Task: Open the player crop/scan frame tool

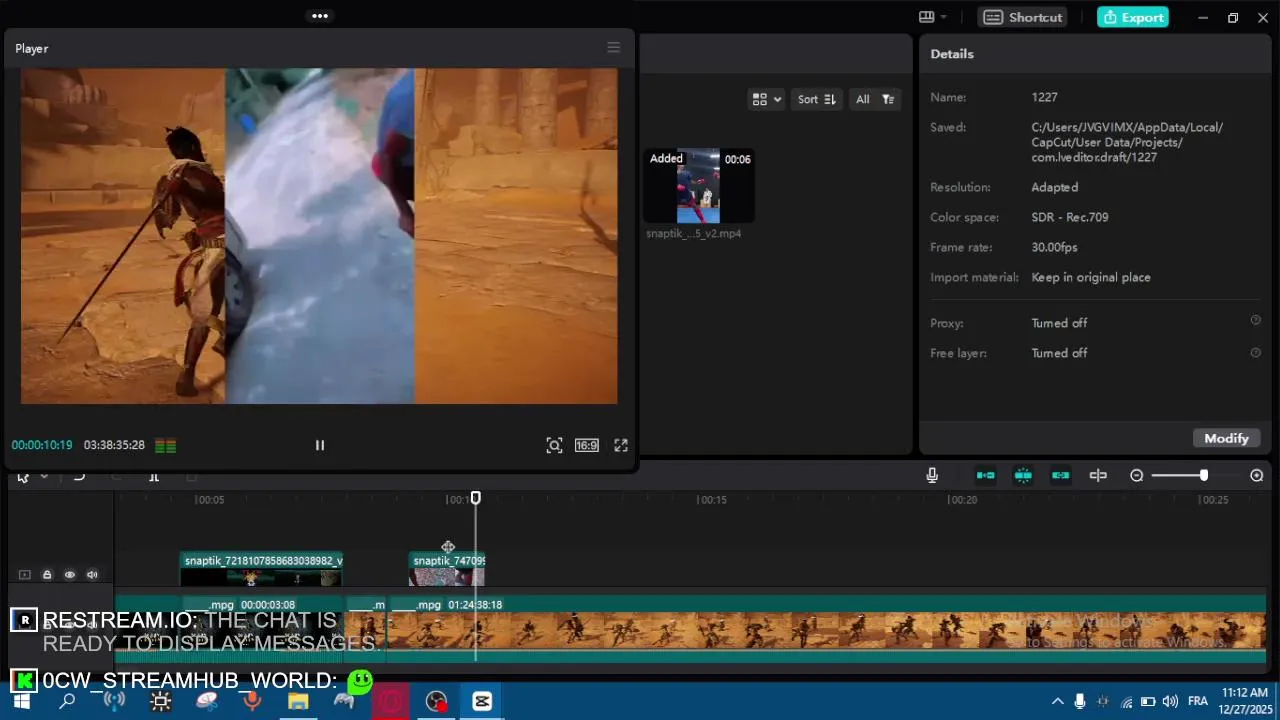Action: click(x=554, y=445)
